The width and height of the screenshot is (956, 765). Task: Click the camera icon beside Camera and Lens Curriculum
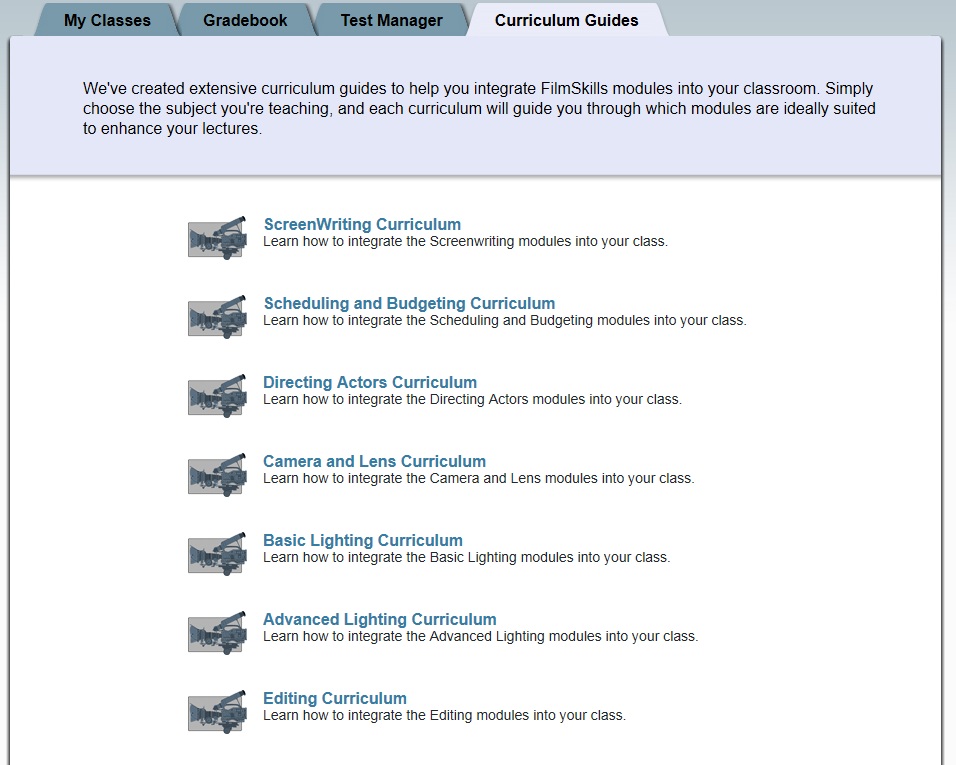(x=217, y=475)
